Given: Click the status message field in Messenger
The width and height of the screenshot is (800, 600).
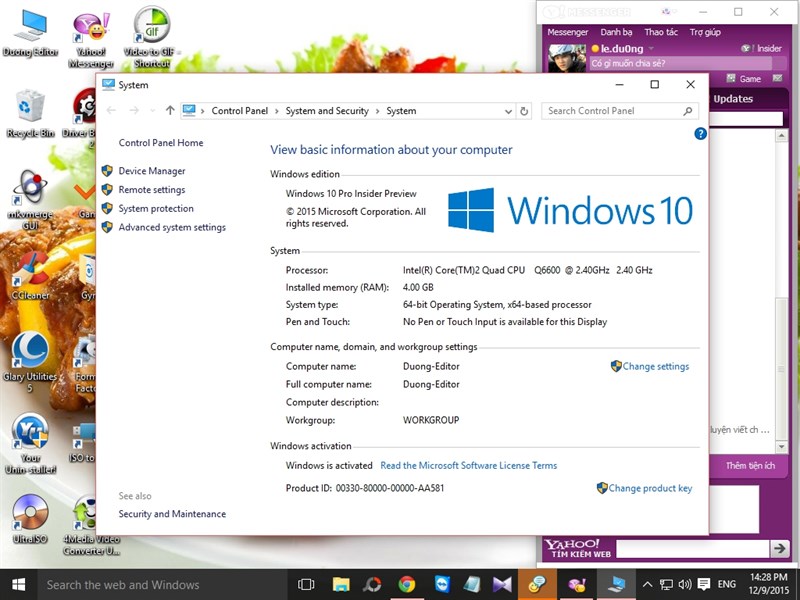Looking at the screenshot, I should click(681, 64).
